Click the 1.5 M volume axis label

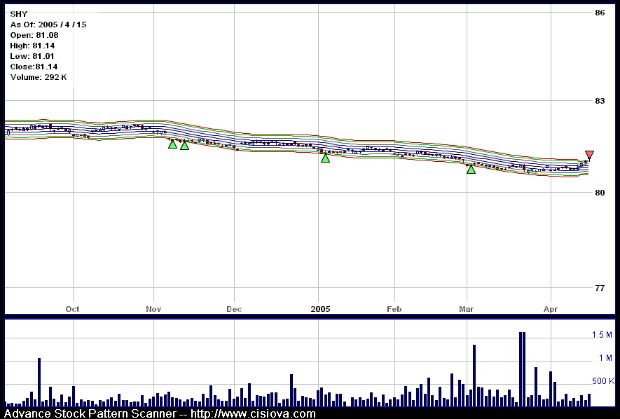(x=602, y=335)
